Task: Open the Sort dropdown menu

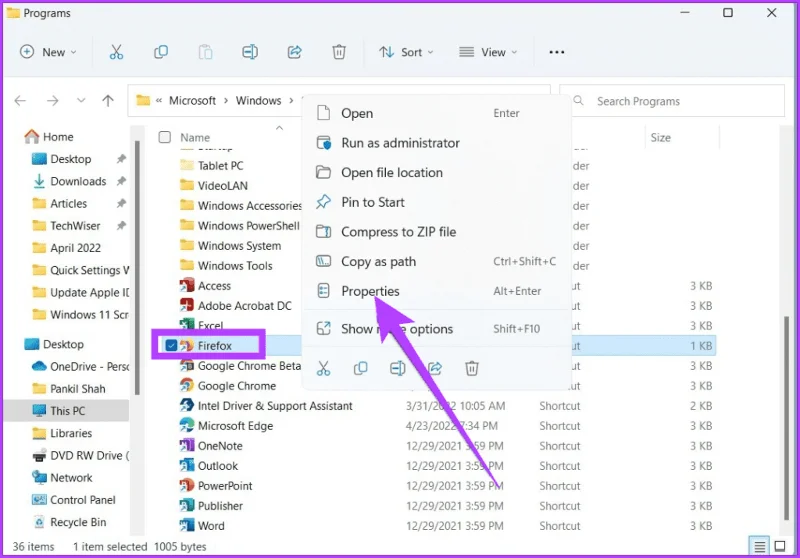Action: click(406, 52)
